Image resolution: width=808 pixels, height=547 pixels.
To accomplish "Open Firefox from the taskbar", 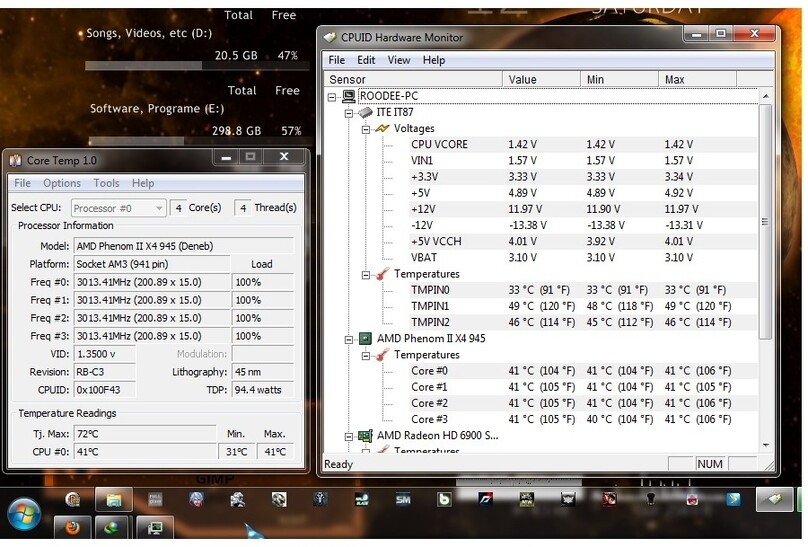I will (x=73, y=528).
